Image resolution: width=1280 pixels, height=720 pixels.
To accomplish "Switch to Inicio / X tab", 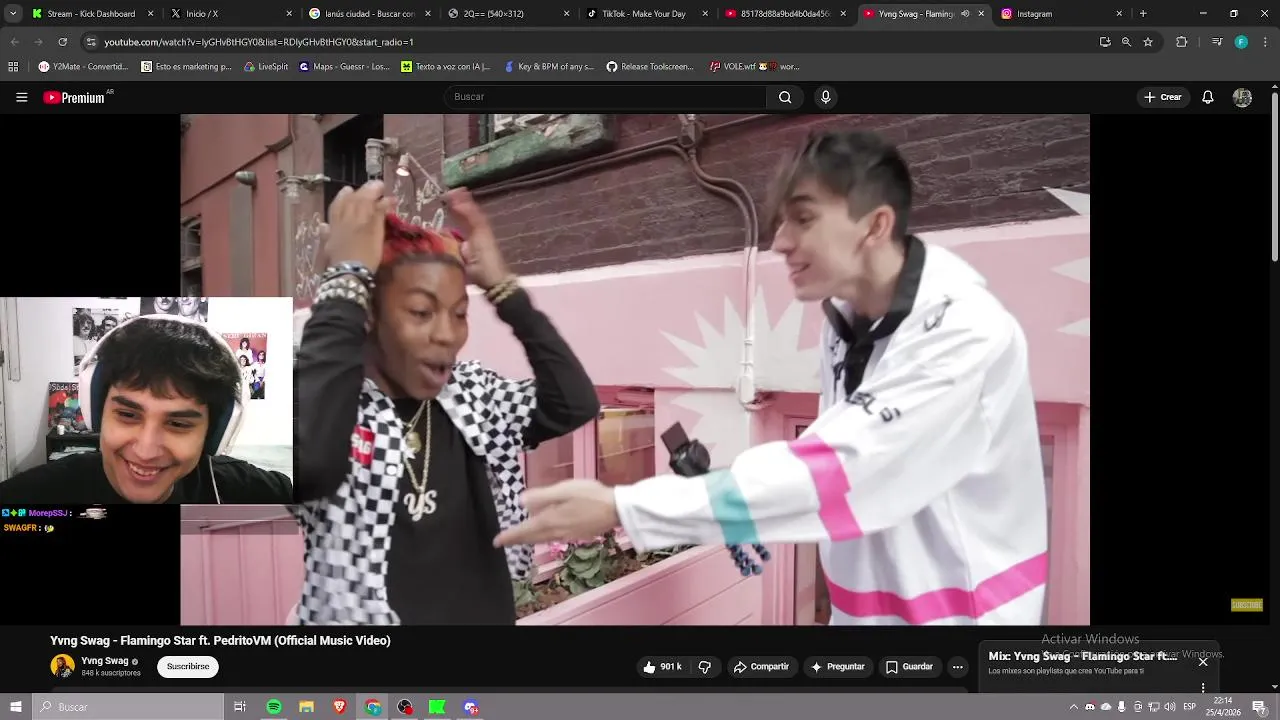I will pos(230,14).
